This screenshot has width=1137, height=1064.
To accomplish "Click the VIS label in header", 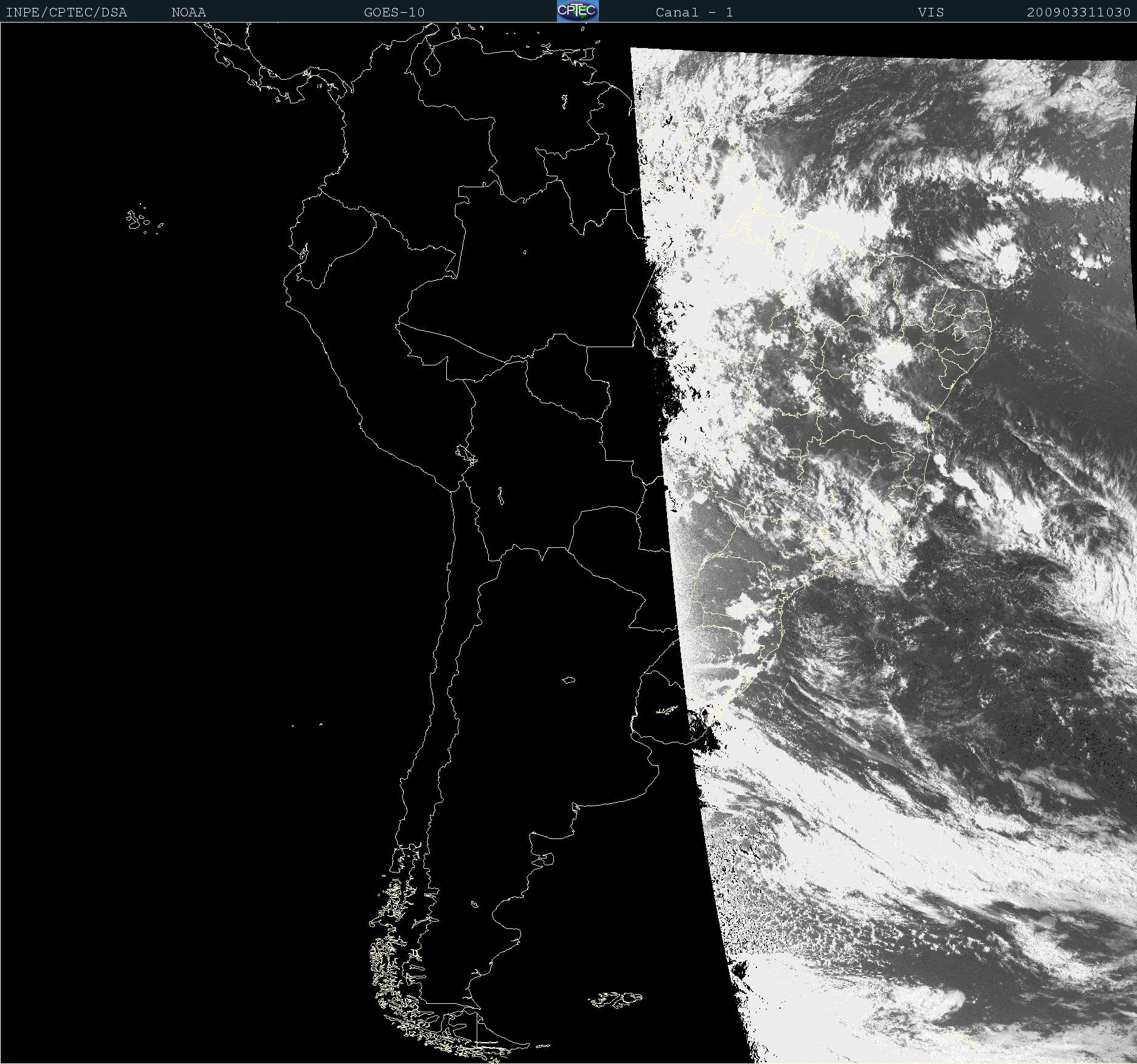I will pyautogui.click(x=931, y=12).
